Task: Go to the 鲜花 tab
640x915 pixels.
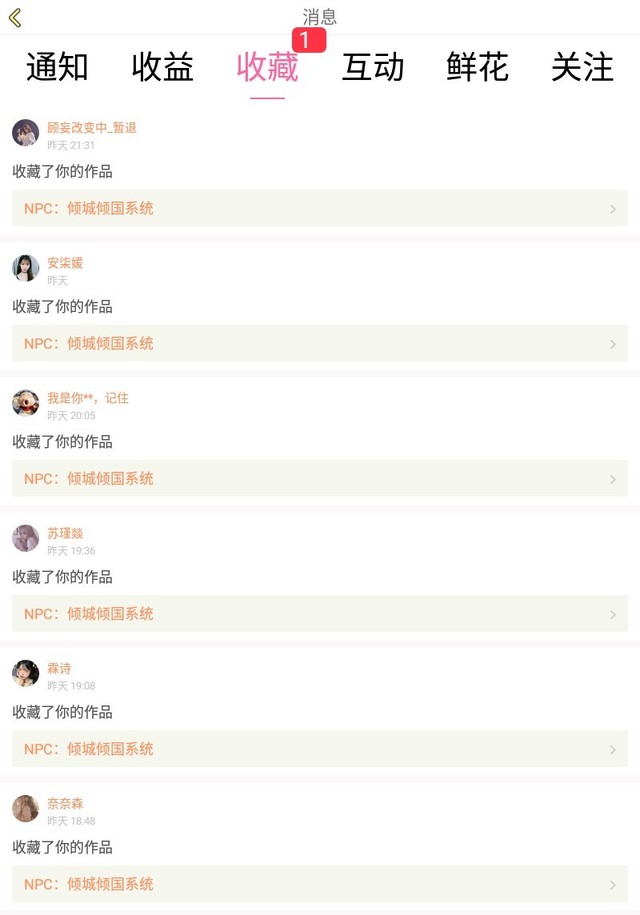Action: (477, 67)
